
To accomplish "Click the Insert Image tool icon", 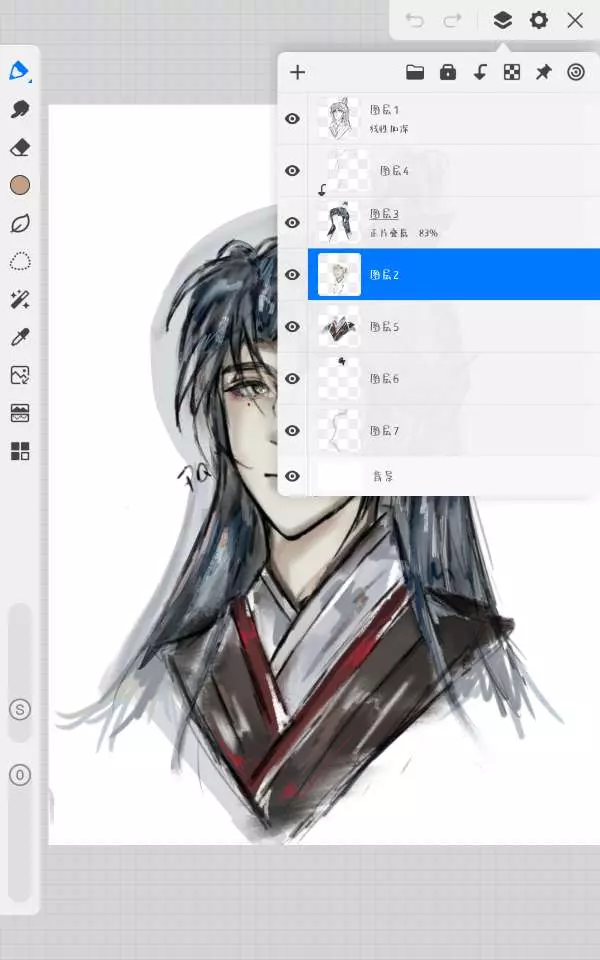I will (19, 376).
